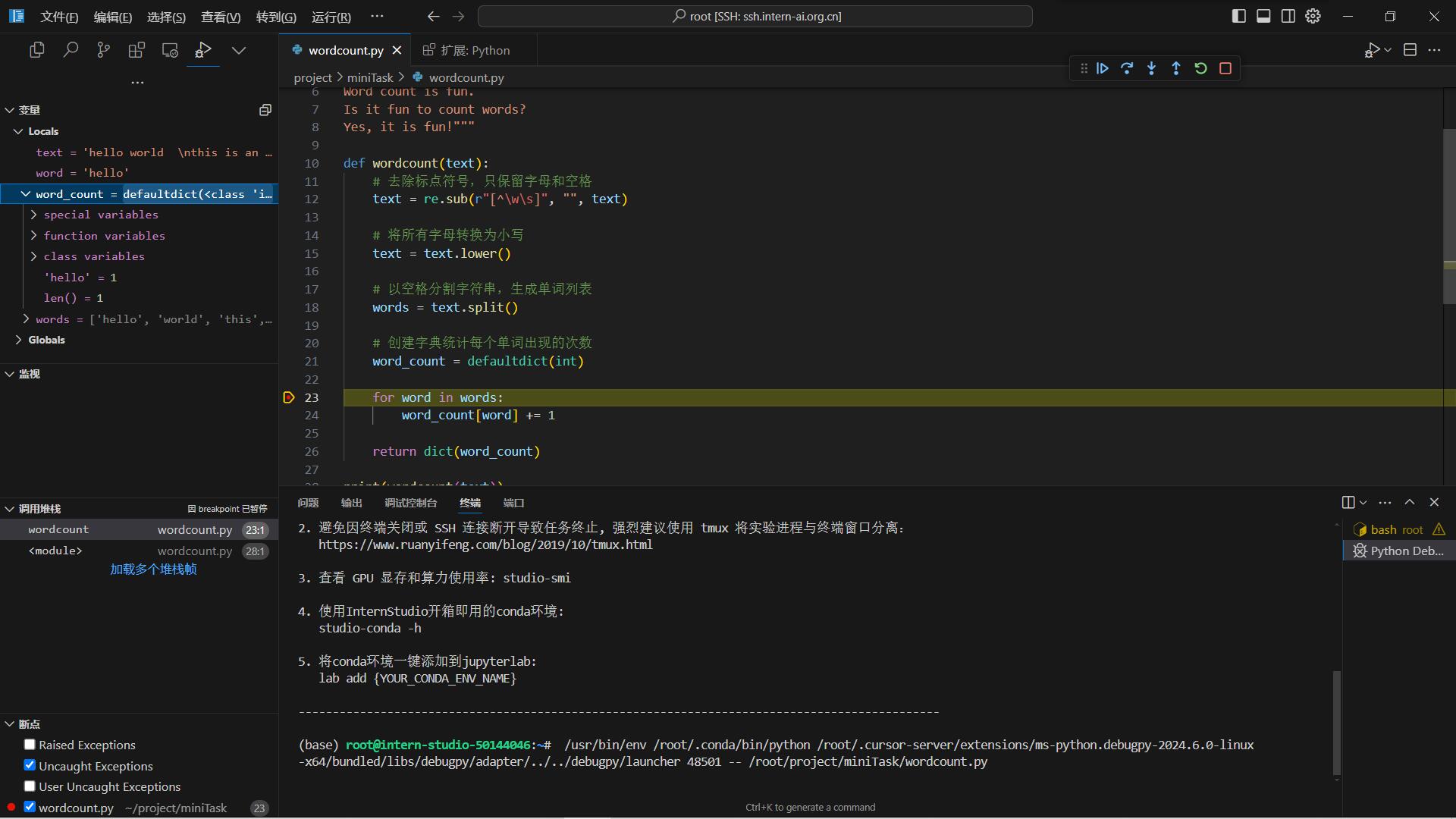
Task: Expand the Globals node
Action: pos(18,340)
